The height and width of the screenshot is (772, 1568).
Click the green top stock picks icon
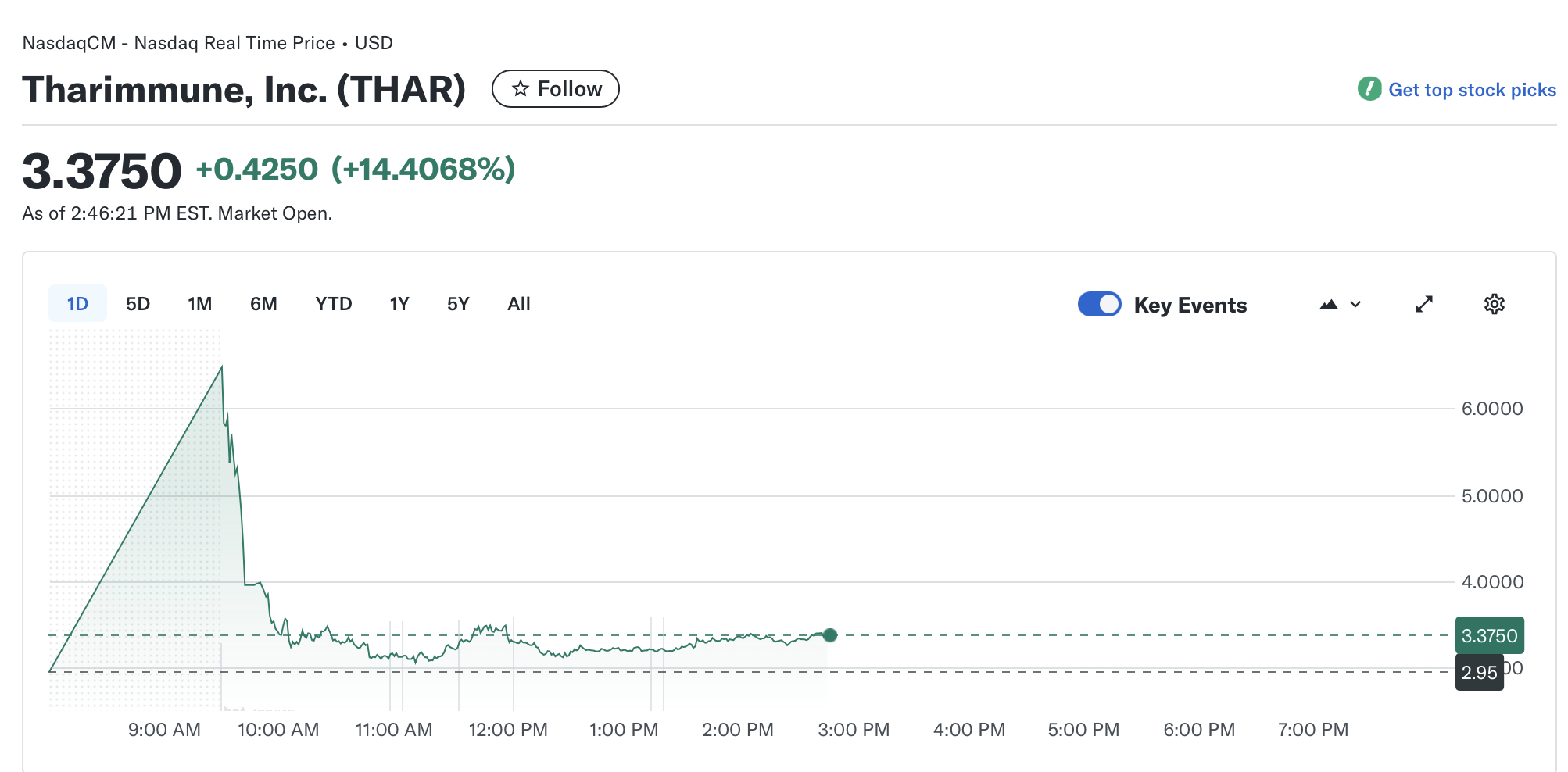pyautogui.click(x=1369, y=89)
